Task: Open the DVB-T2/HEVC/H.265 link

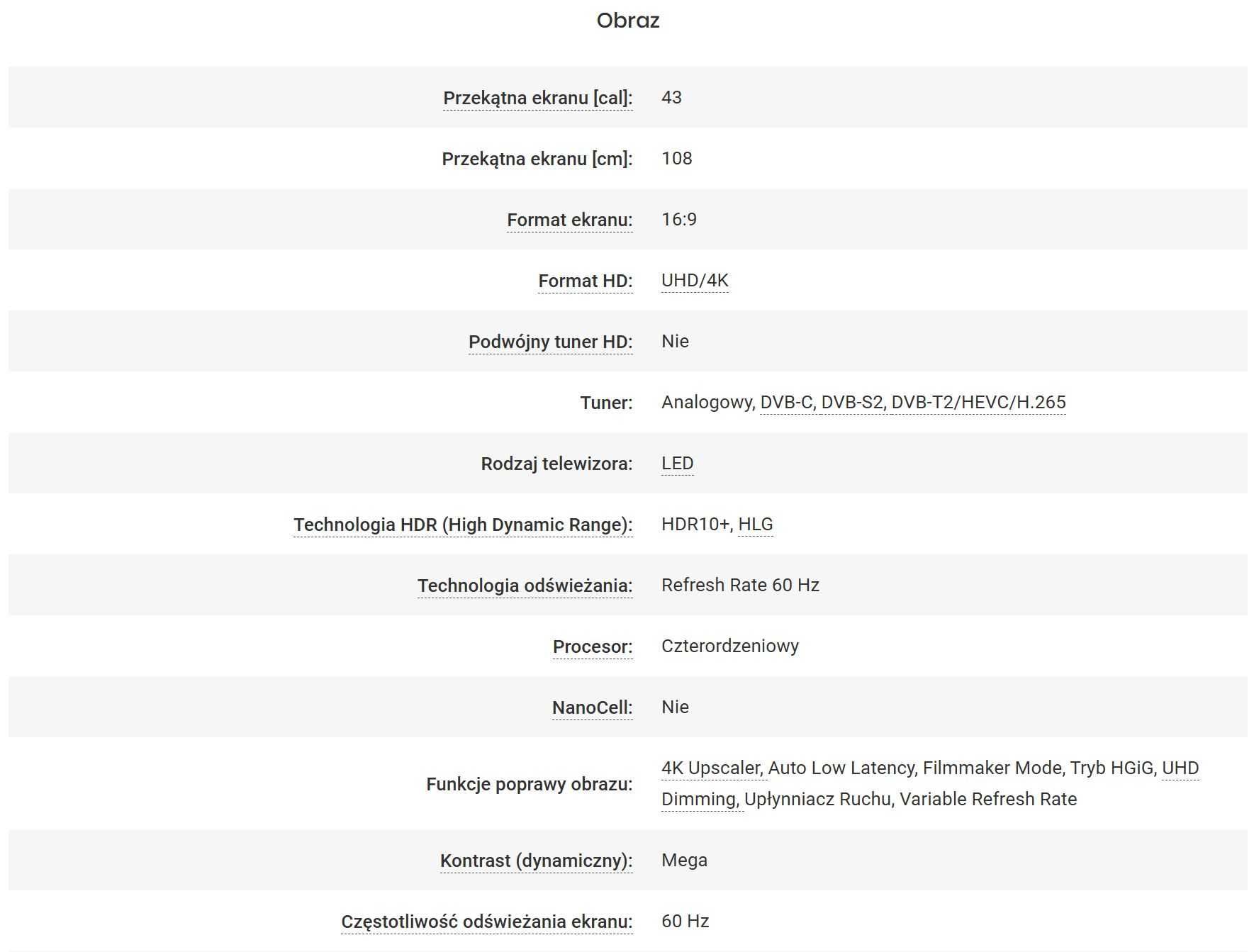Action: click(x=978, y=402)
